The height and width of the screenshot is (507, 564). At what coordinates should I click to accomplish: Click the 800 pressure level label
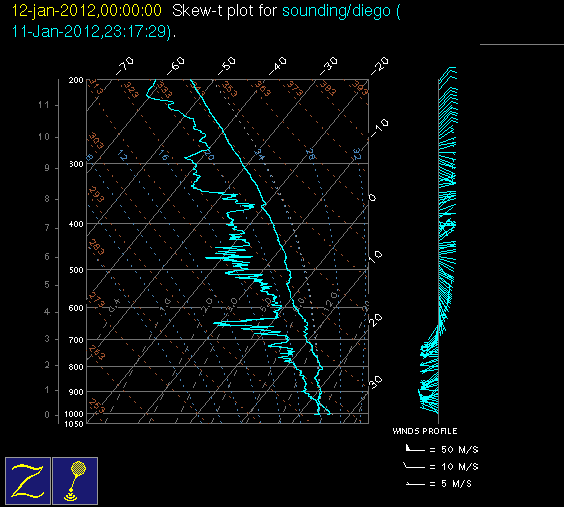coord(76,367)
